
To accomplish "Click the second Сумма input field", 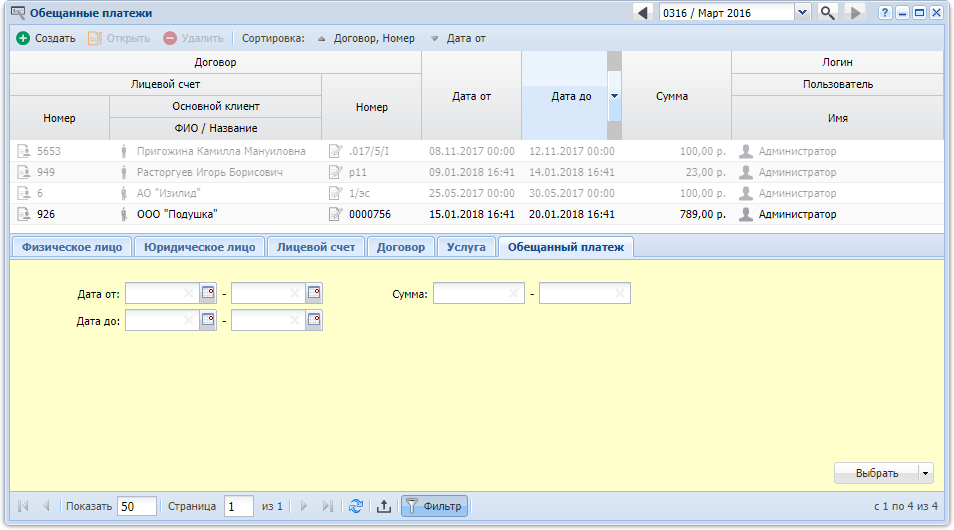I will 585,293.
